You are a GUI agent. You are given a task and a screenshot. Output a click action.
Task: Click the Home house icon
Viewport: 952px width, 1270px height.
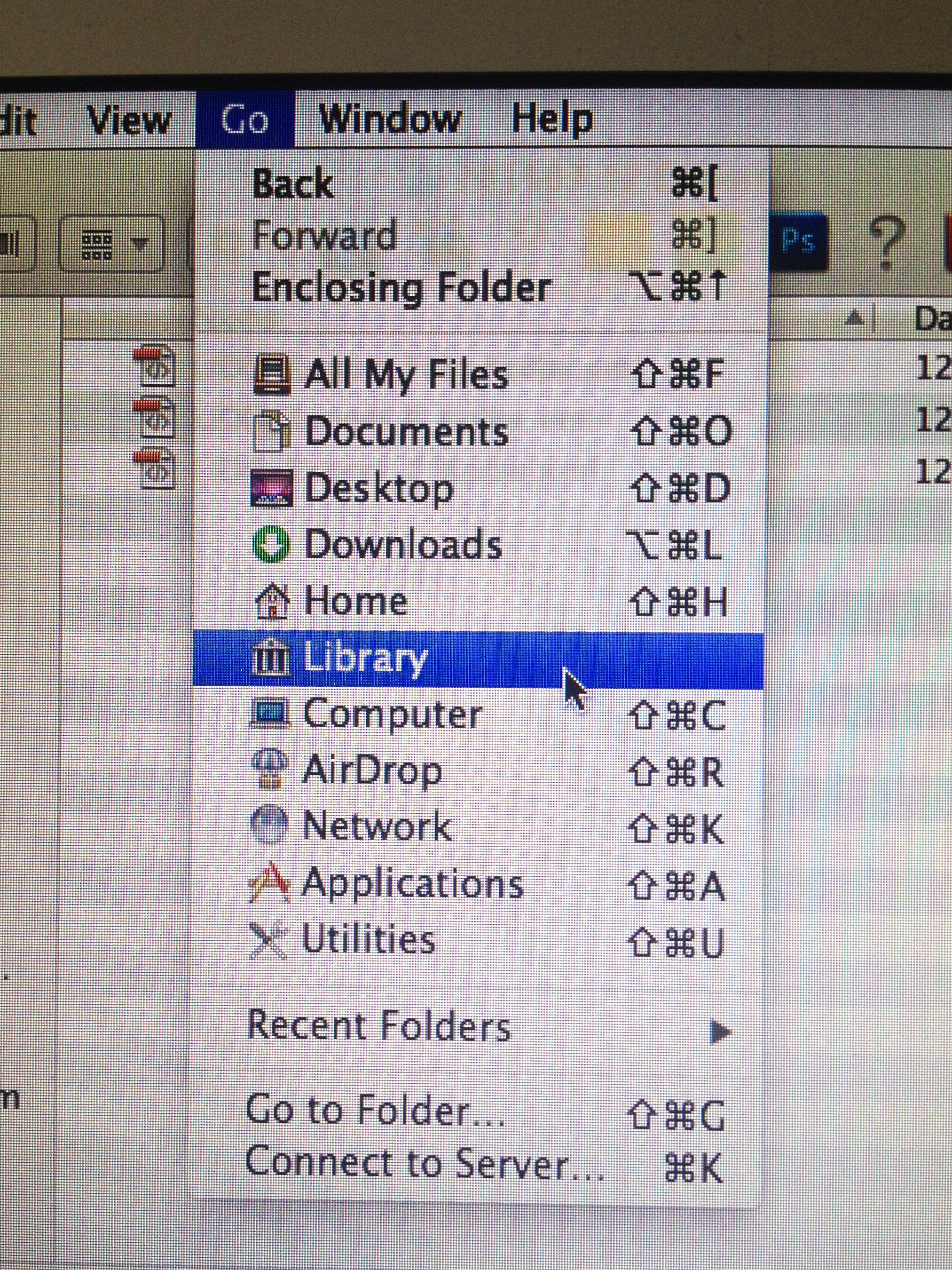(x=271, y=601)
